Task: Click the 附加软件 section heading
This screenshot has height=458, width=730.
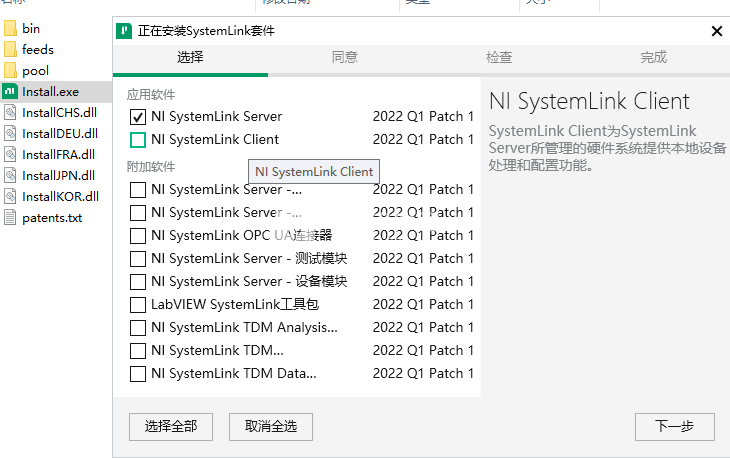Action: point(151,167)
